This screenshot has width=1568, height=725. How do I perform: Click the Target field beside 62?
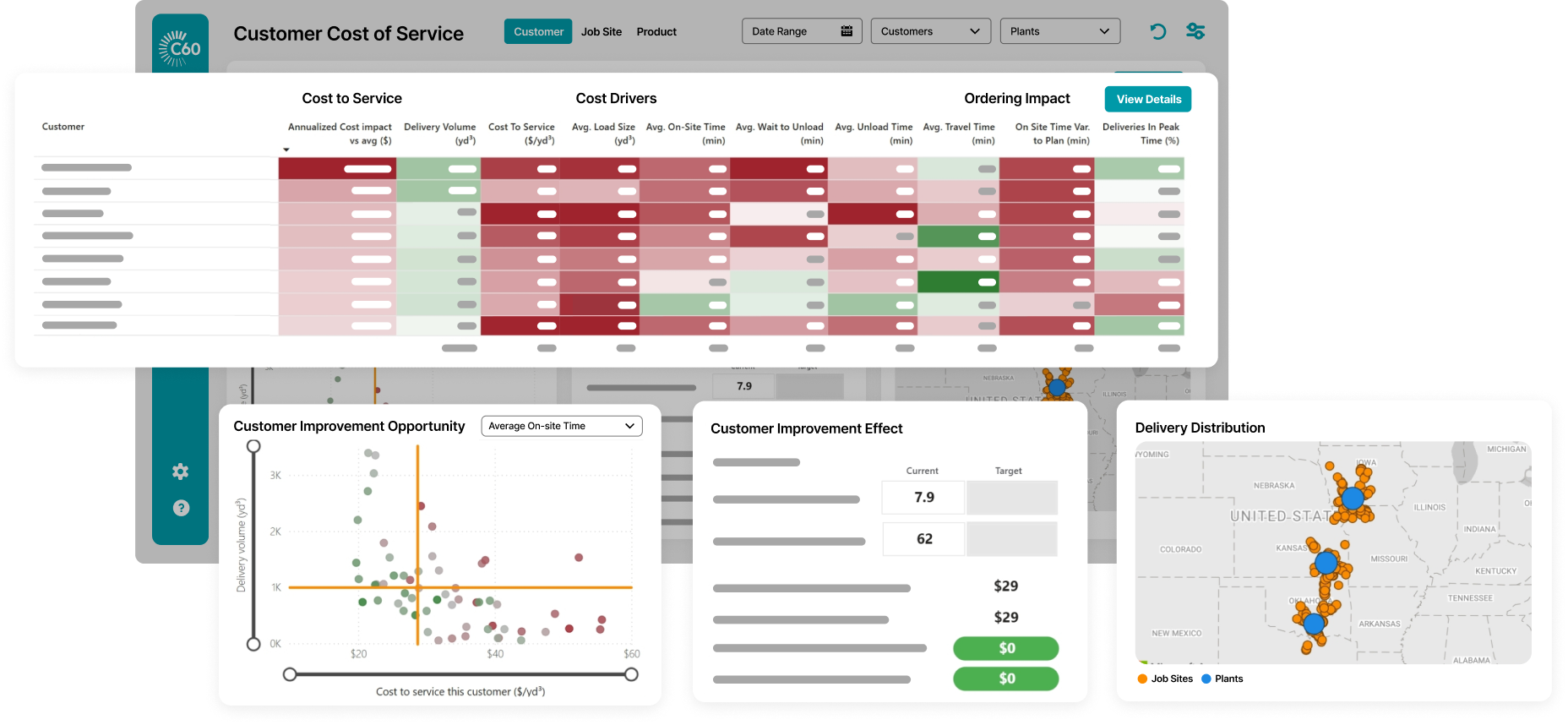point(1011,539)
